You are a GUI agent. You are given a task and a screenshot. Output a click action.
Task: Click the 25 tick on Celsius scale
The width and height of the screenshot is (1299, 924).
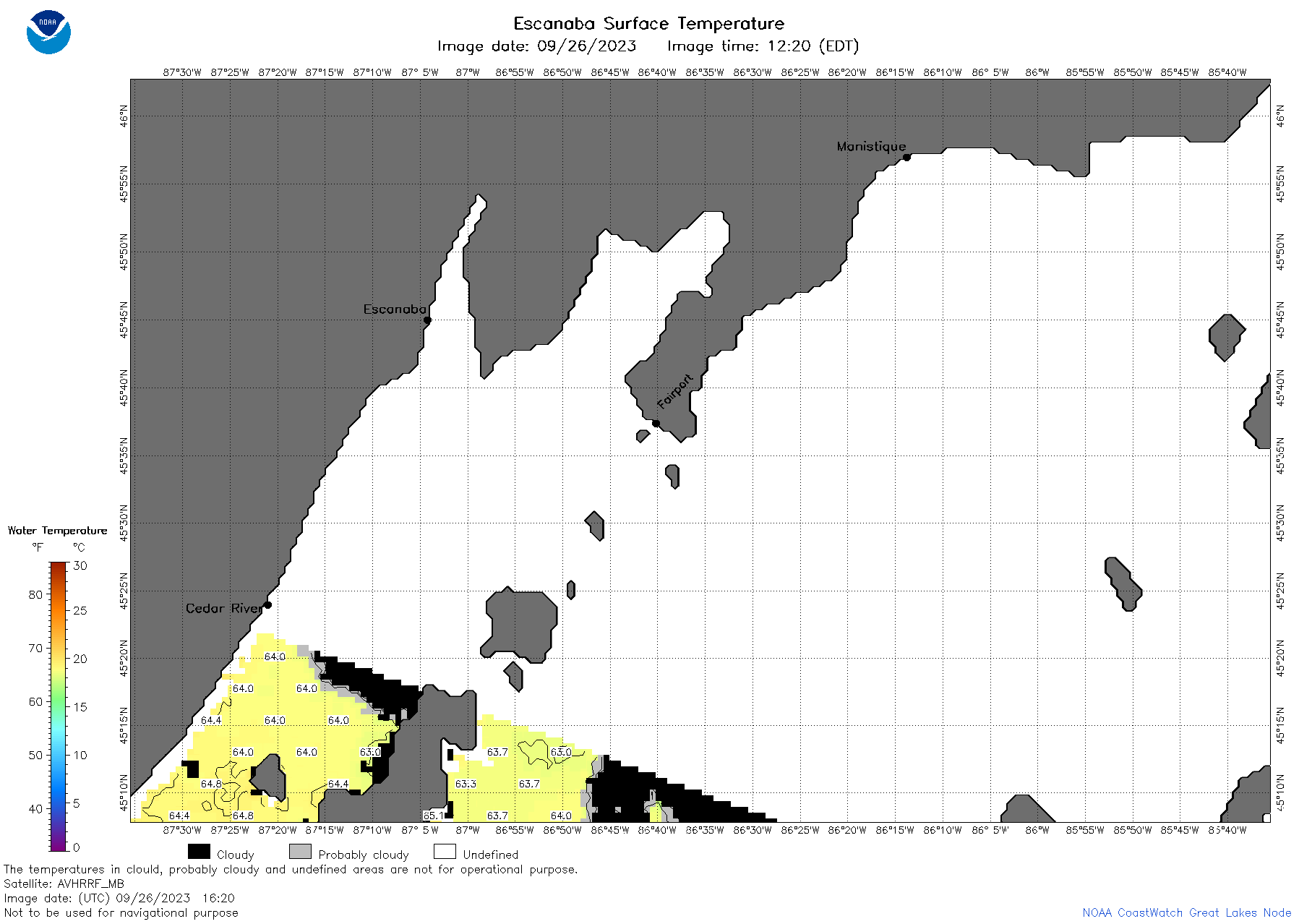pyautogui.click(x=80, y=610)
